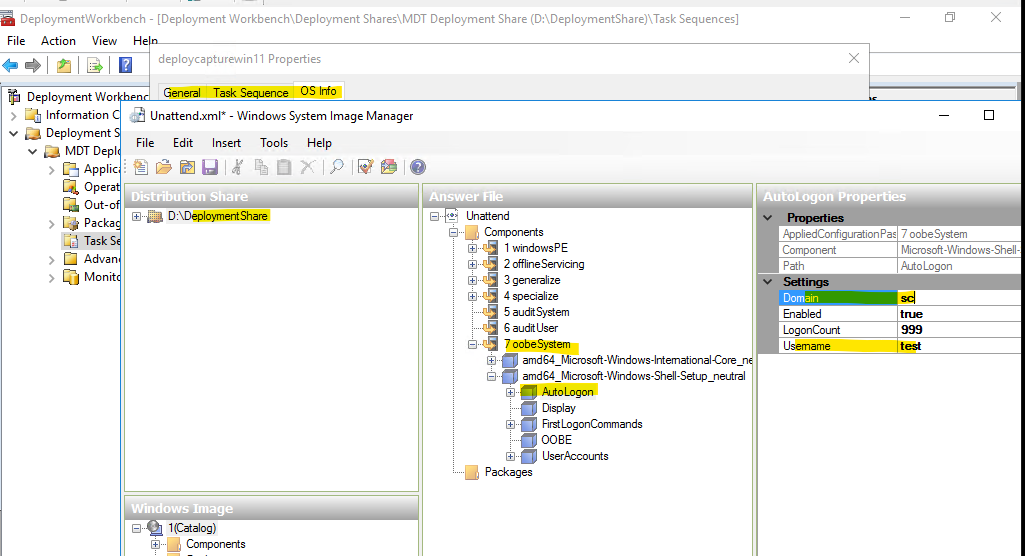Viewport: 1025px width, 556px height.
Task: Switch to Task Sequence tab
Action: 250,92
